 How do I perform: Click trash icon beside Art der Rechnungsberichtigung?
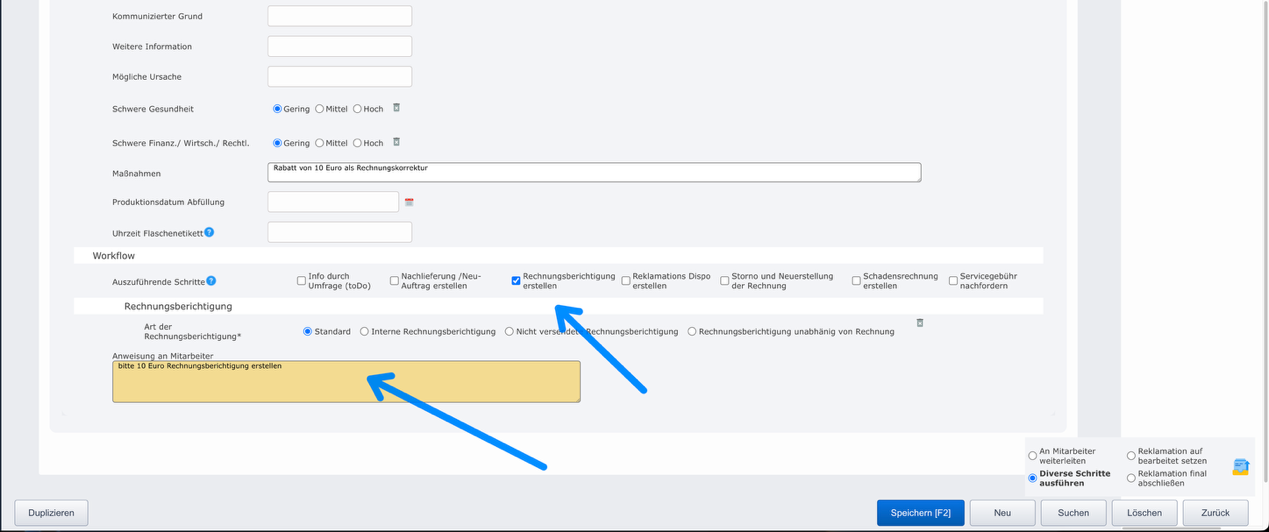pyautogui.click(x=920, y=323)
